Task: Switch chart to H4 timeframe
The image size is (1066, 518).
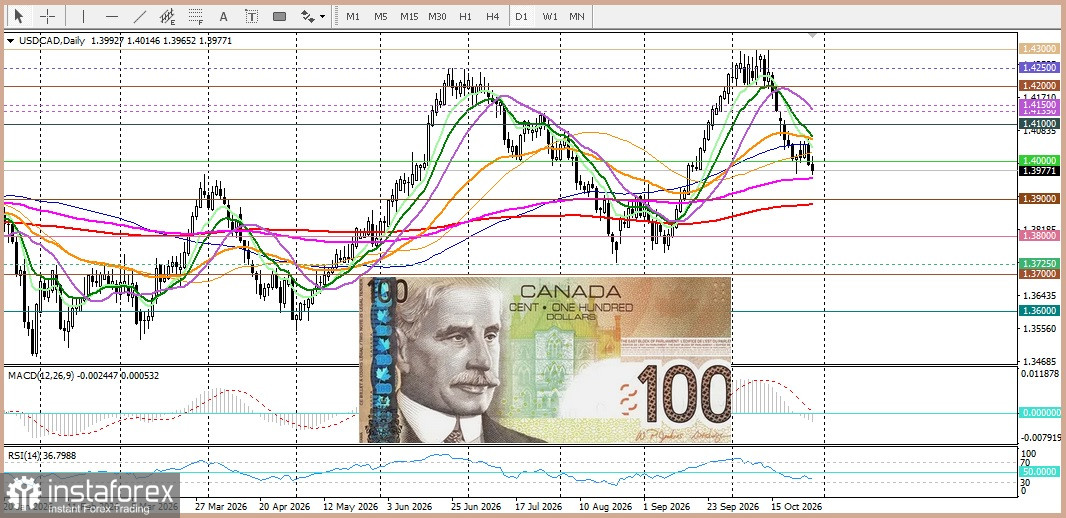Action: coord(493,16)
